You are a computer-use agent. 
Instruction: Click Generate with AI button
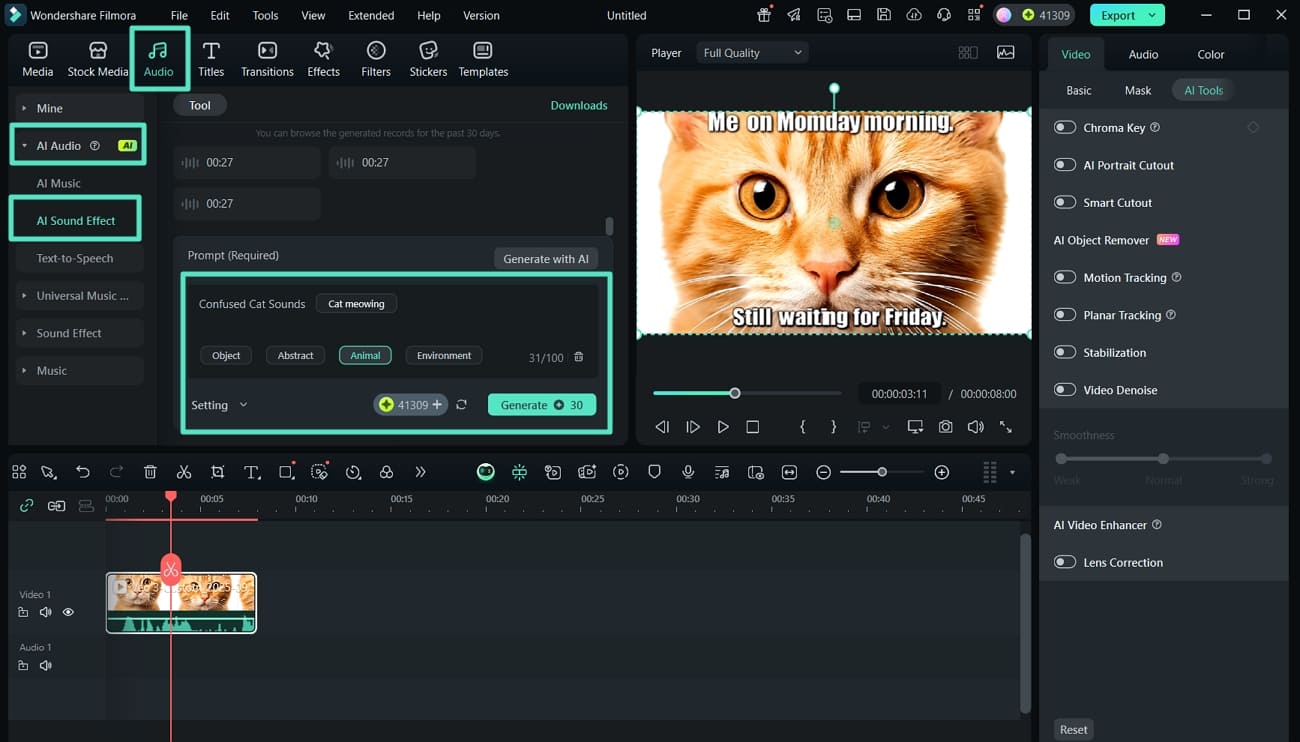click(x=546, y=259)
